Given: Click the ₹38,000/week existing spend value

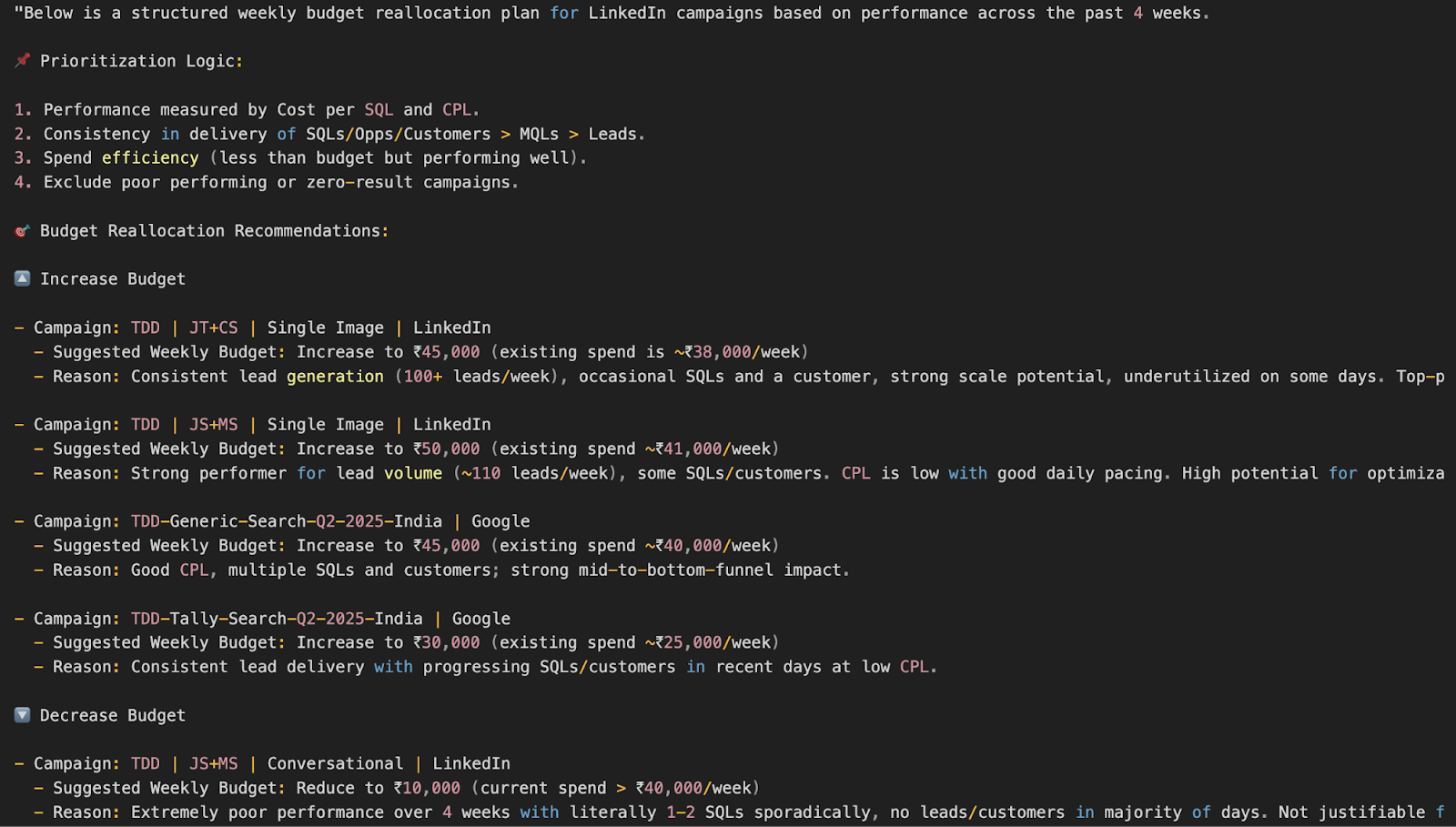Looking at the screenshot, I should [x=742, y=352].
